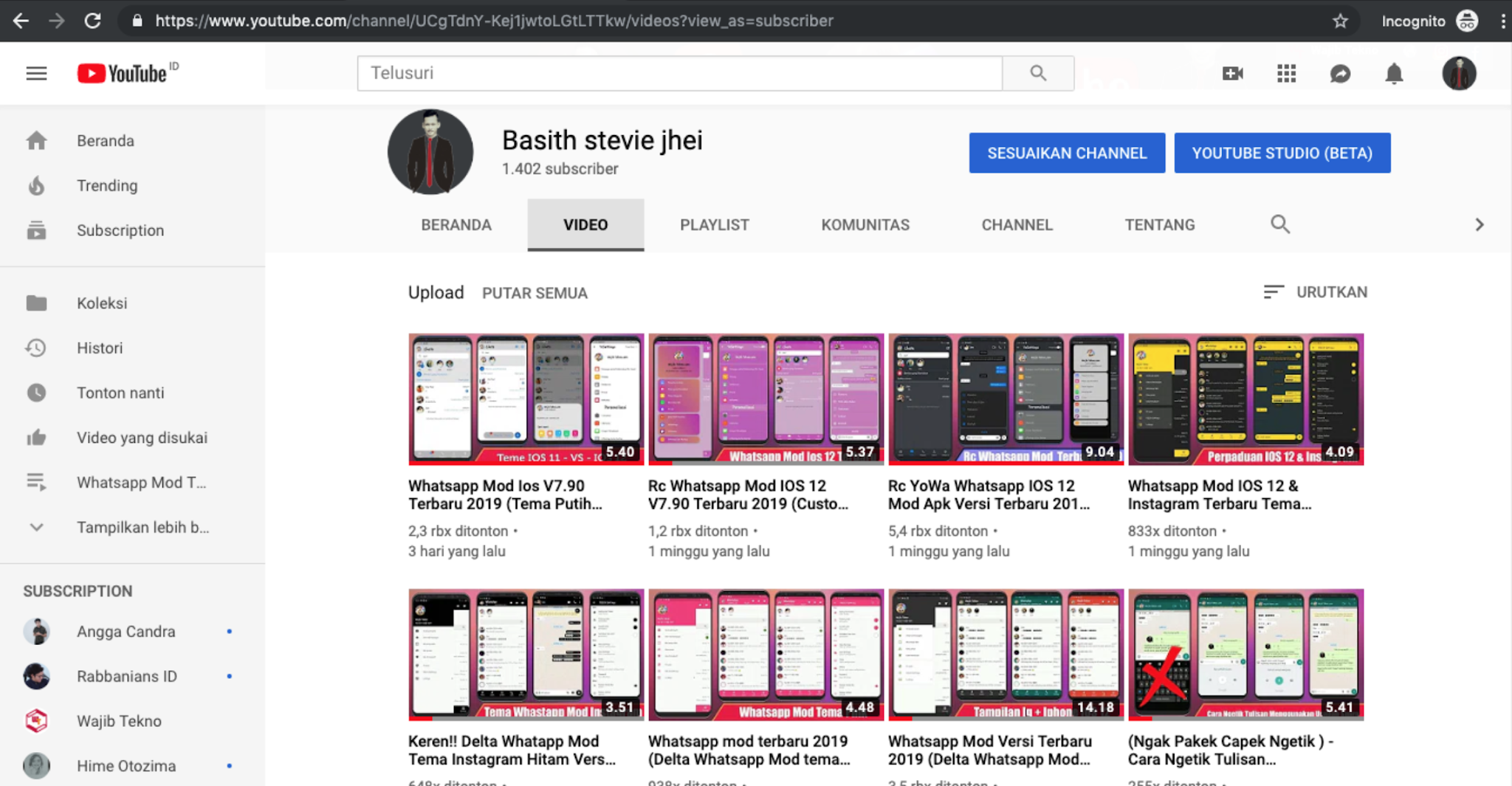Click the Histori clock-arrow icon
Screen dimensions: 1512x786
[x=36, y=348]
